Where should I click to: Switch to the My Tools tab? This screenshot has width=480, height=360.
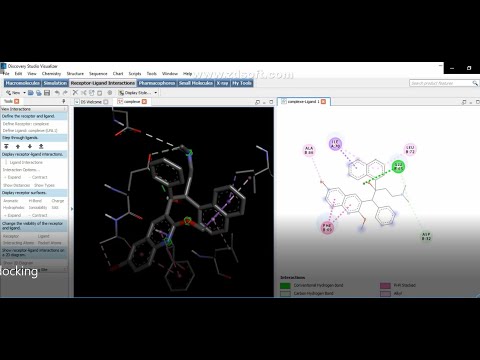pos(242,83)
